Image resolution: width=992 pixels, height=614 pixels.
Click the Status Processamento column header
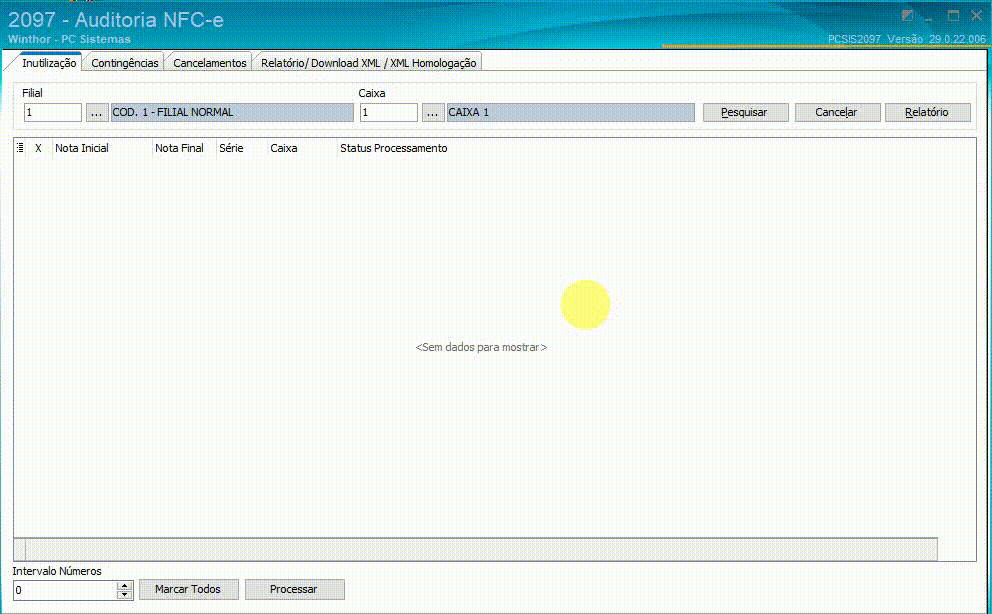[394, 148]
